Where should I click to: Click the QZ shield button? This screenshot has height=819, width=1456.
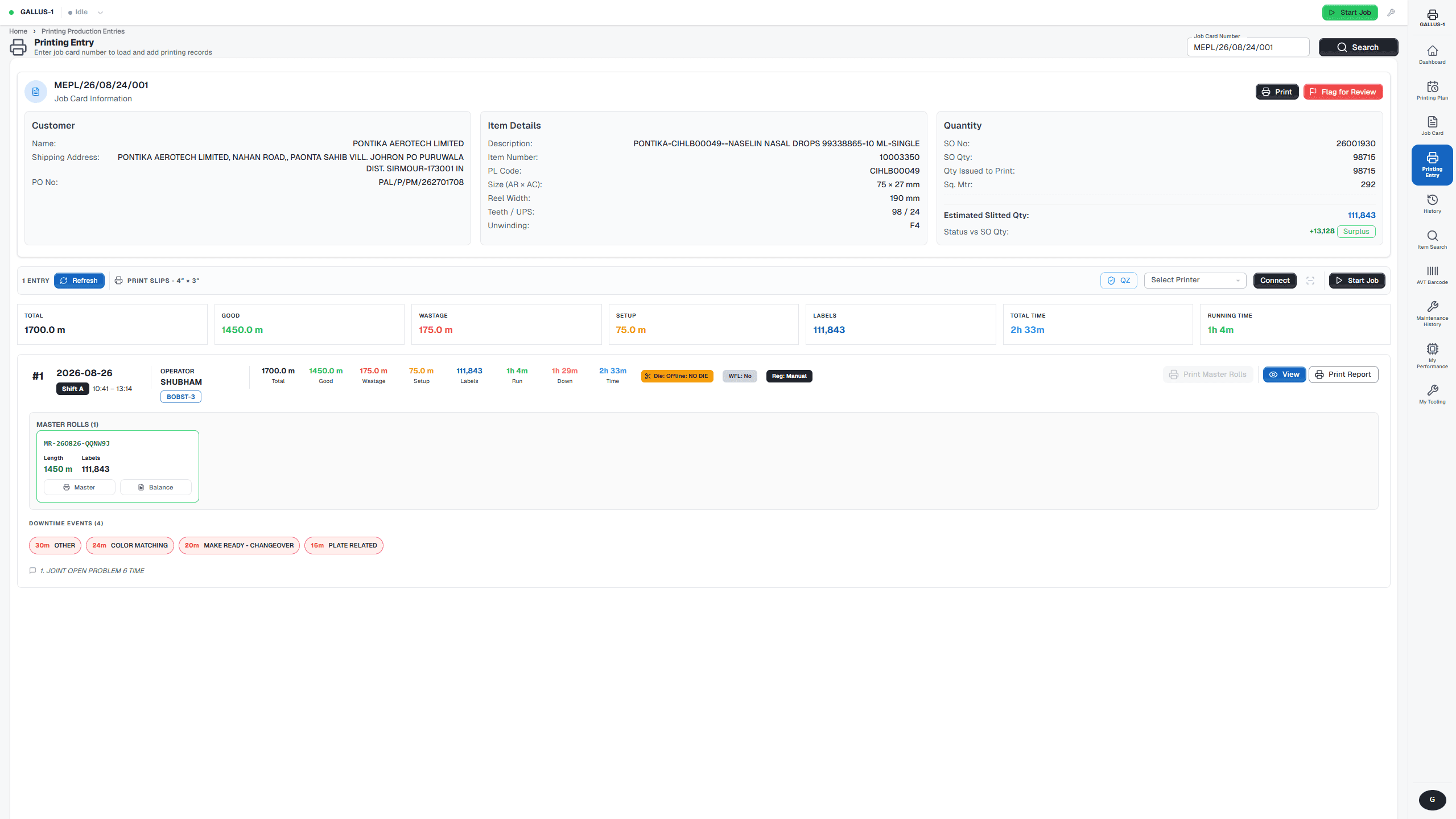(1119, 281)
